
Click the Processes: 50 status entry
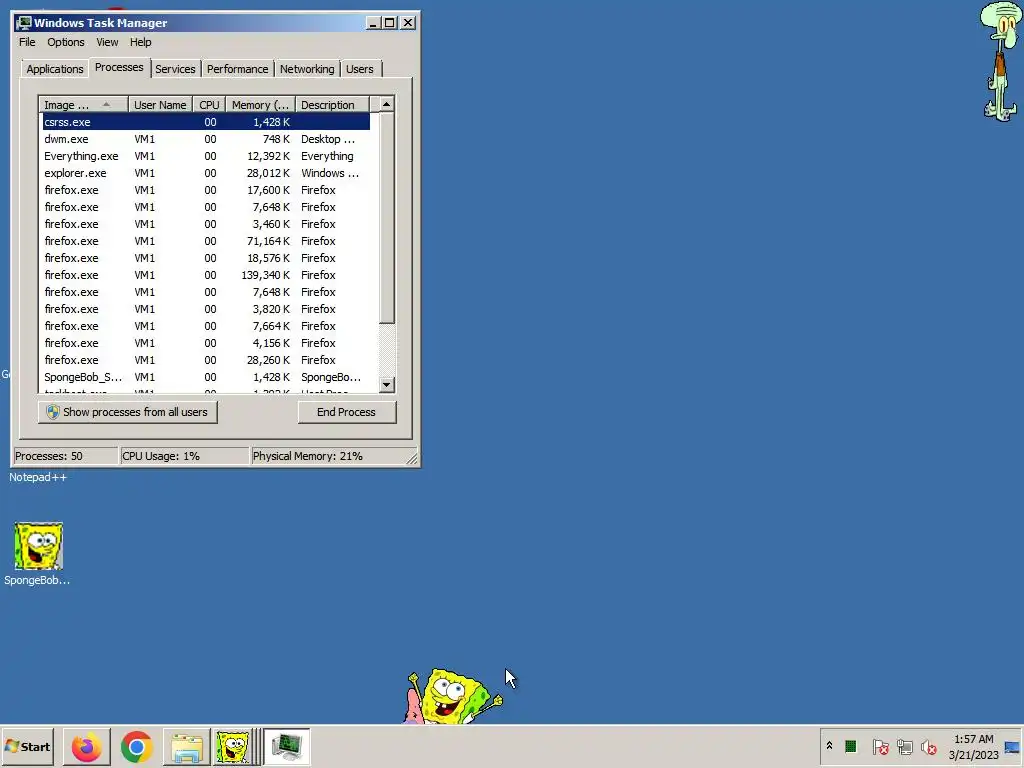tap(65, 456)
